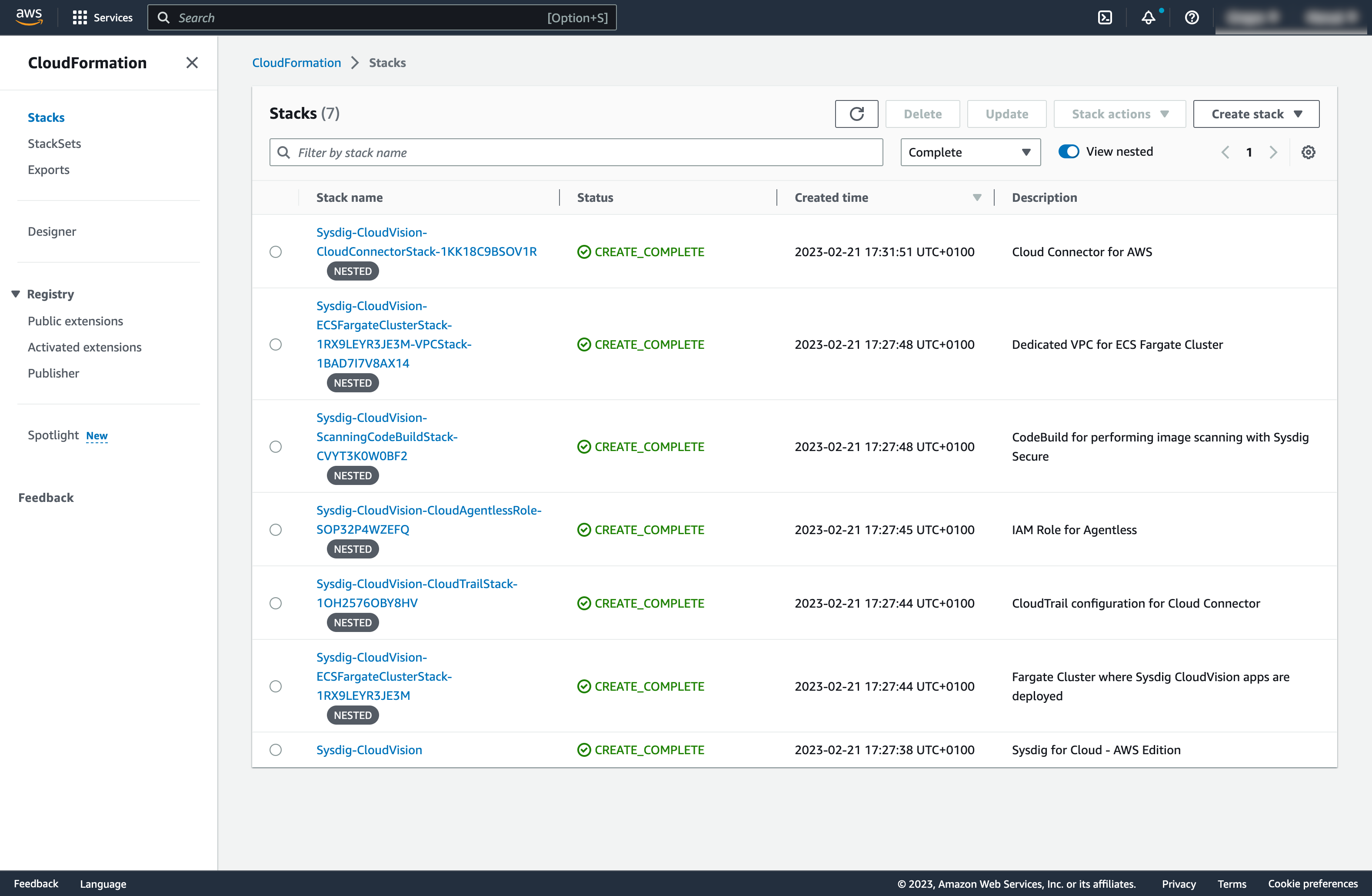The height and width of the screenshot is (896, 1372).
Task: Select the Sysdig-CloudVision root stack radio button
Action: click(x=276, y=749)
